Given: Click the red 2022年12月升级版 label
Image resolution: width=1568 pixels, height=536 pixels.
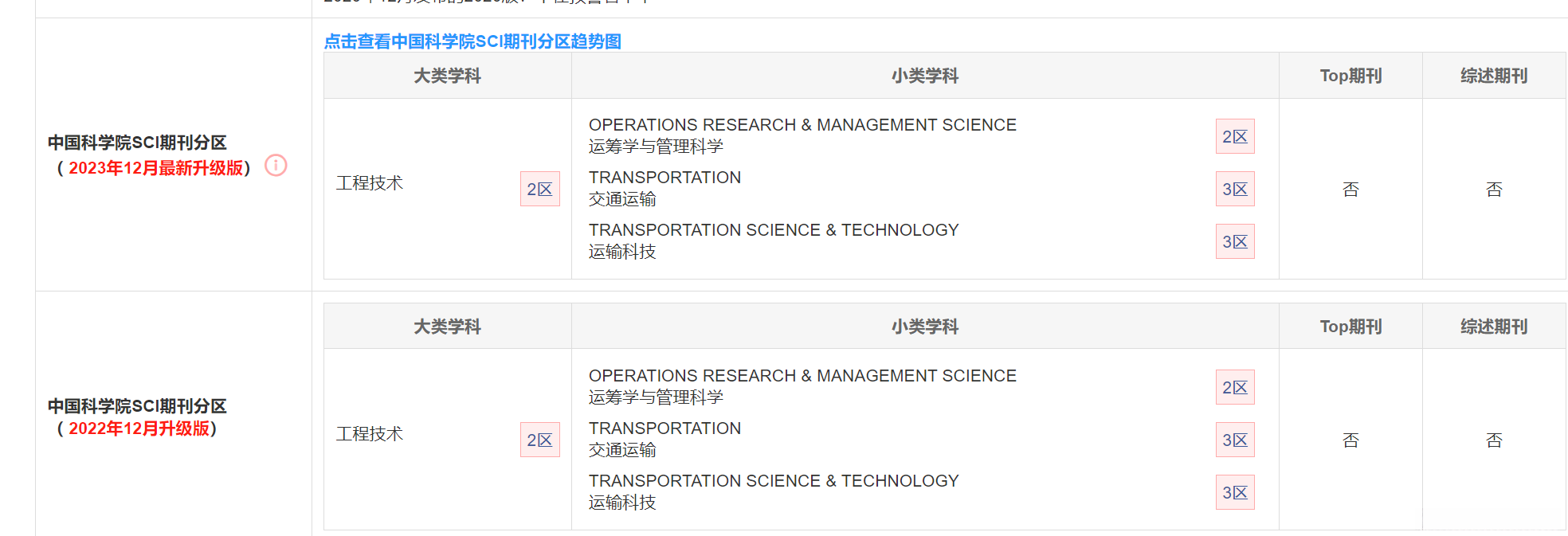Looking at the screenshot, I should click(x=139, y=428).
